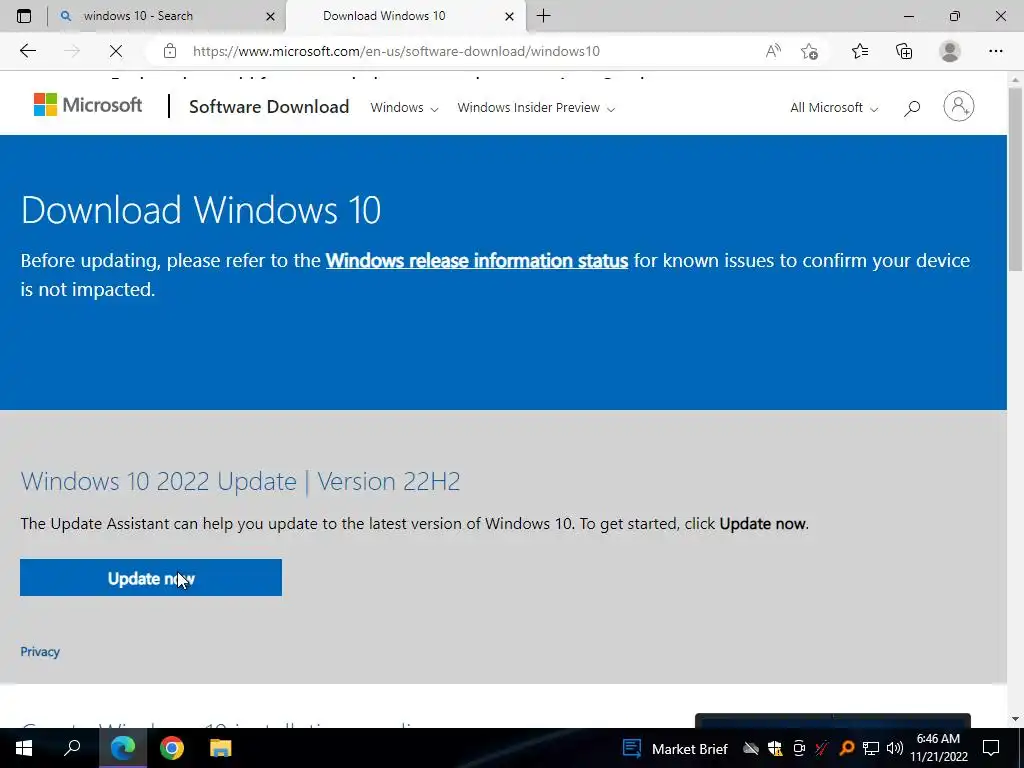Activate Read aloud in address bar

coord(773,51)
